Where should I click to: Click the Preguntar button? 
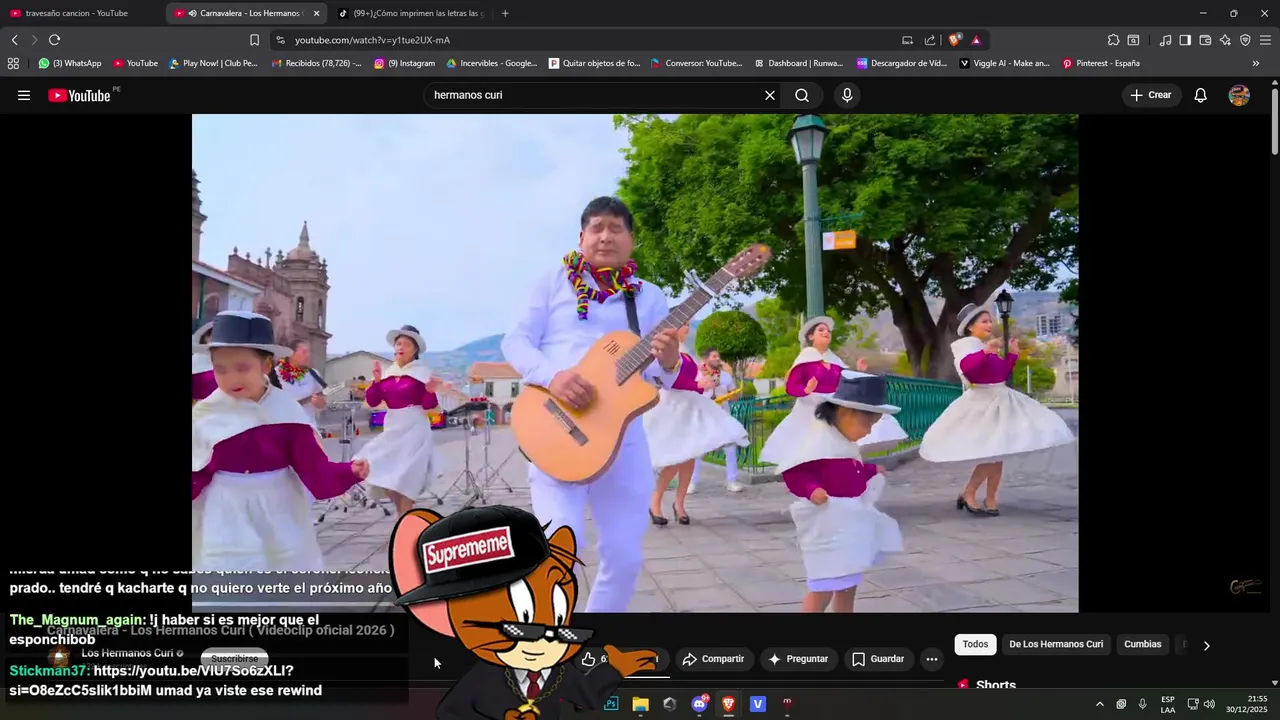(x=798, y=659)
